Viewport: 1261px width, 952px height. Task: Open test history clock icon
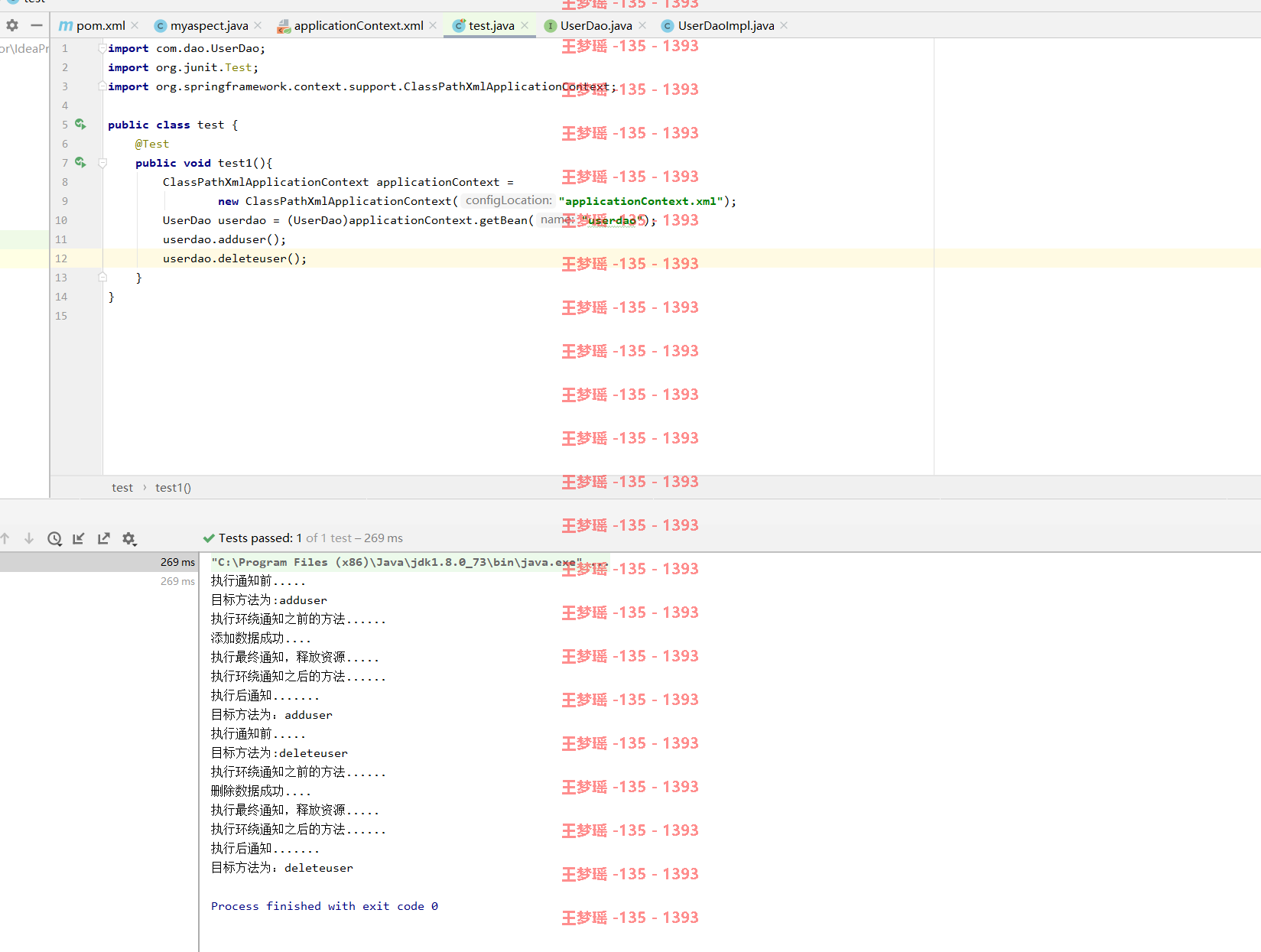pos(54,538)
